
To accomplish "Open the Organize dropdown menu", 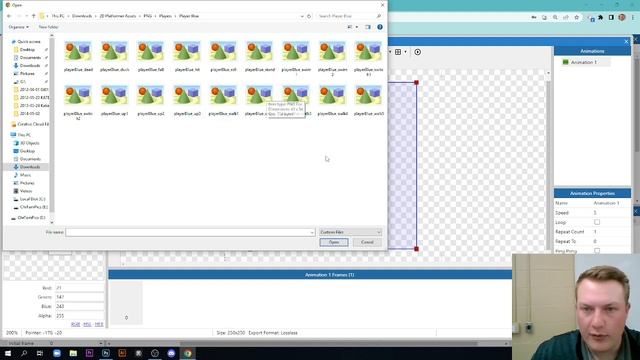I will coord(18,27).
